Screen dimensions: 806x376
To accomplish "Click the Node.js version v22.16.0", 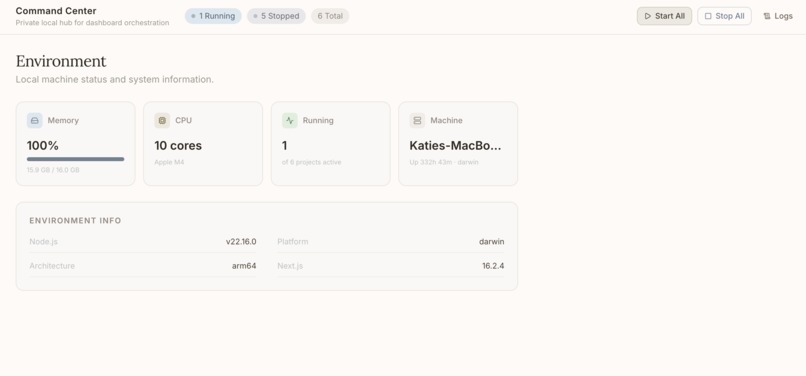I will pyautogui.click(x=241, y=241).
